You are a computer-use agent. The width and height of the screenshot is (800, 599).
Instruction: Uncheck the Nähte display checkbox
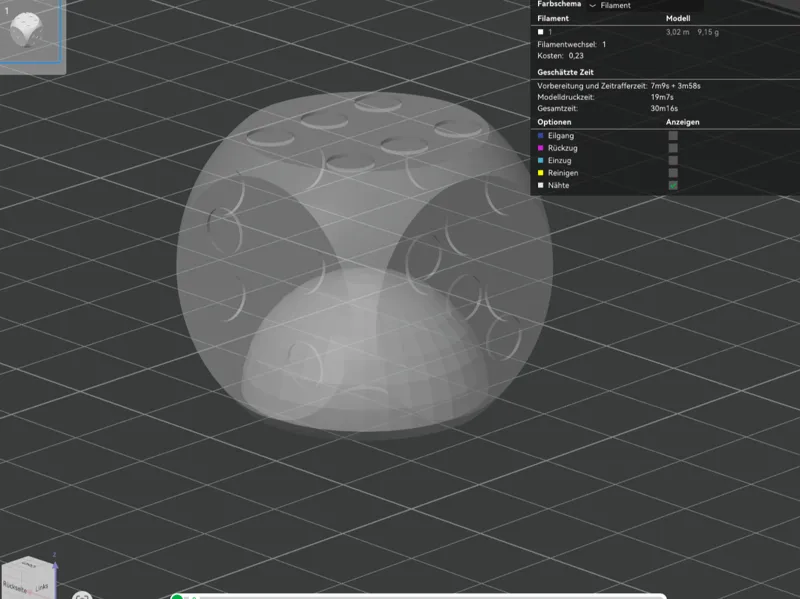pos(673,185)
